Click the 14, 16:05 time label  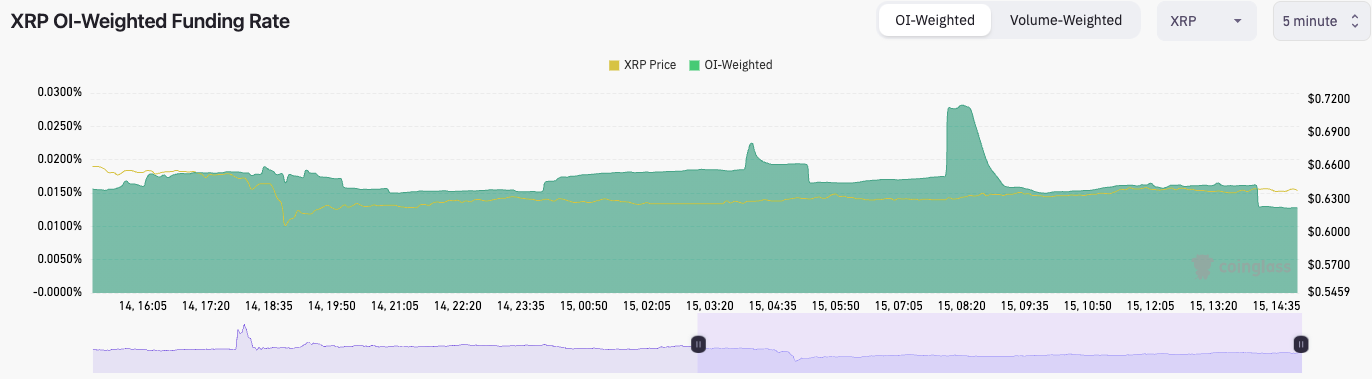pos(143,306)
